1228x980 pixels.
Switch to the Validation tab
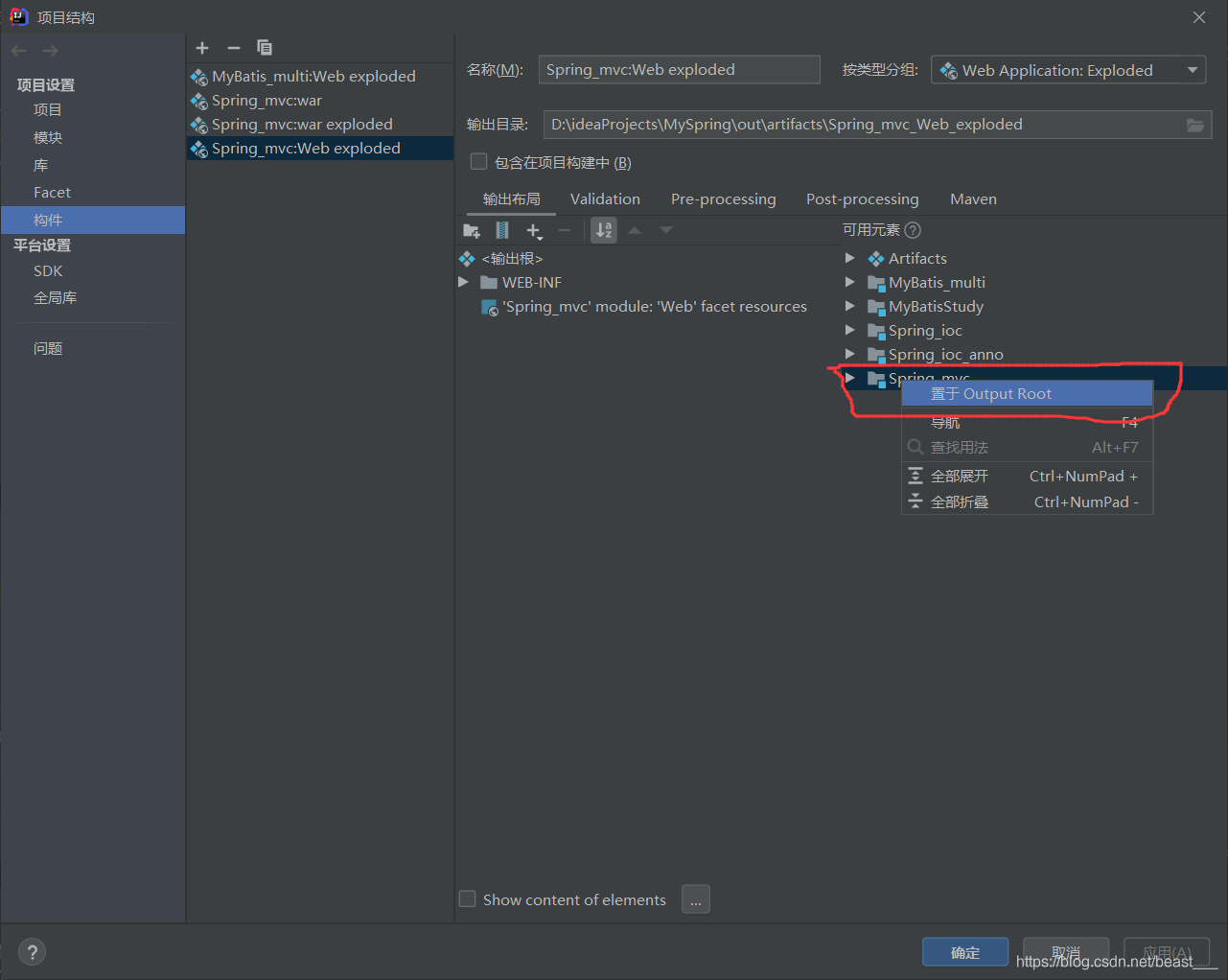point(605,199)
